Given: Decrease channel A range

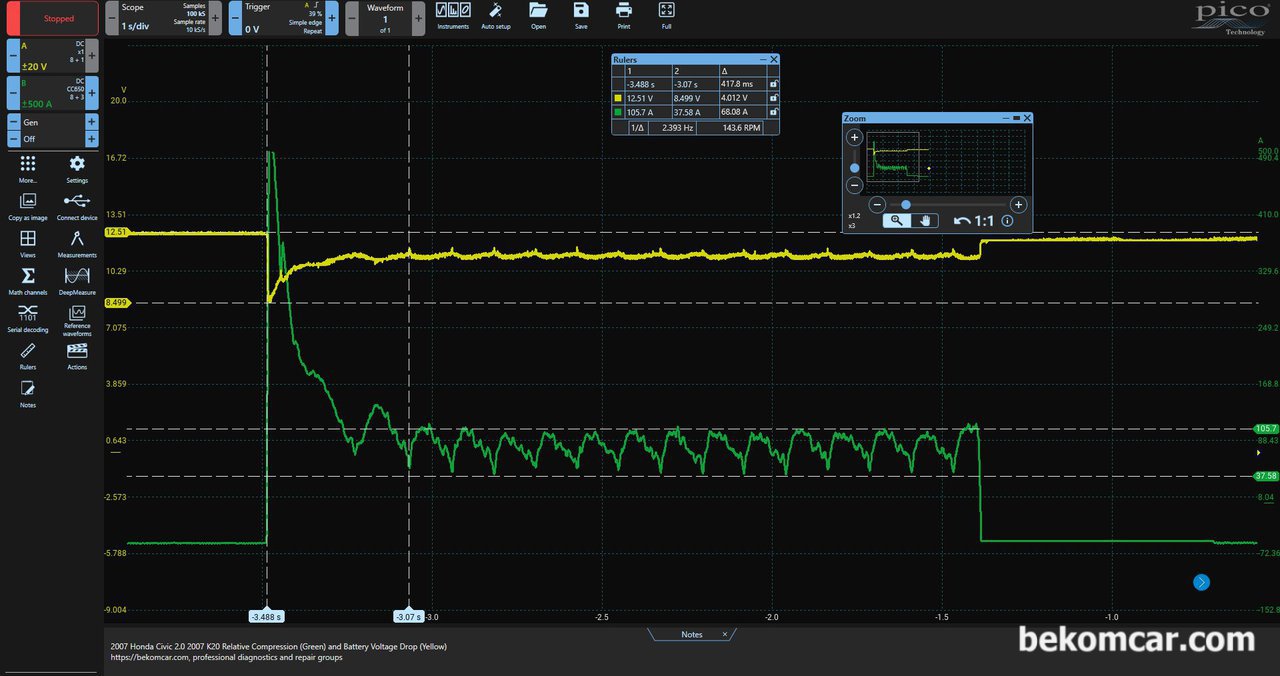Looking at the screenshot, I should [x=12, y=56].
